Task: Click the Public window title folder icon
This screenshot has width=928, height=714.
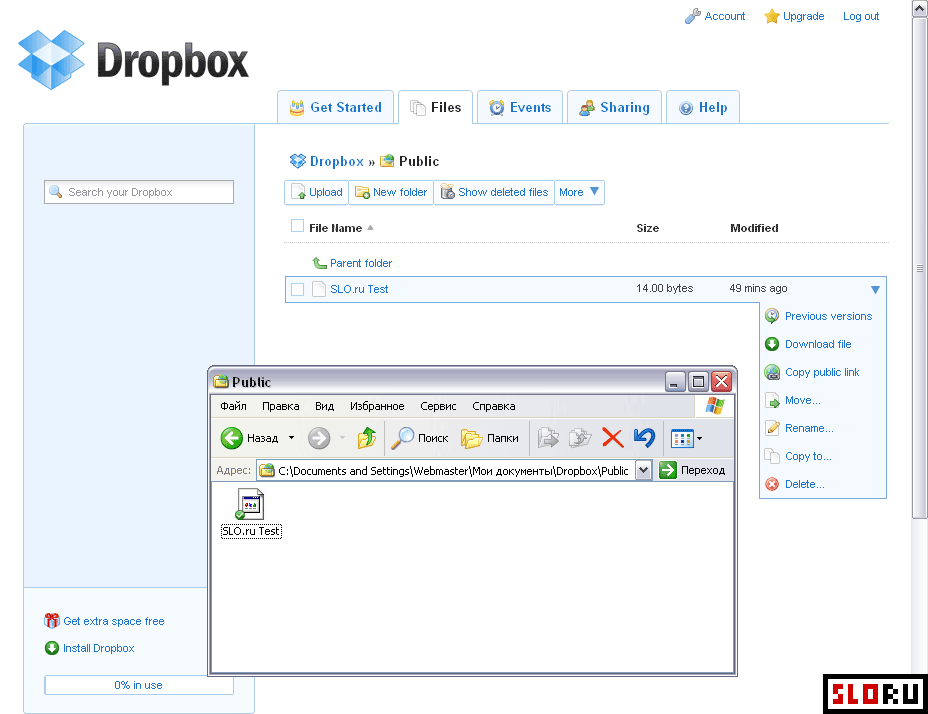Action: [x=221, y=382]
